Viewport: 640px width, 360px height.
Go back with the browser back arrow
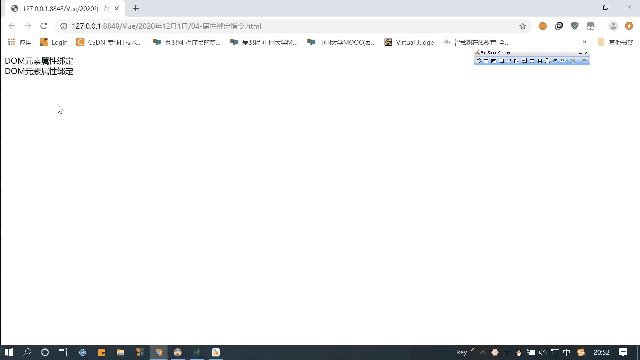(x=11, y=26)
